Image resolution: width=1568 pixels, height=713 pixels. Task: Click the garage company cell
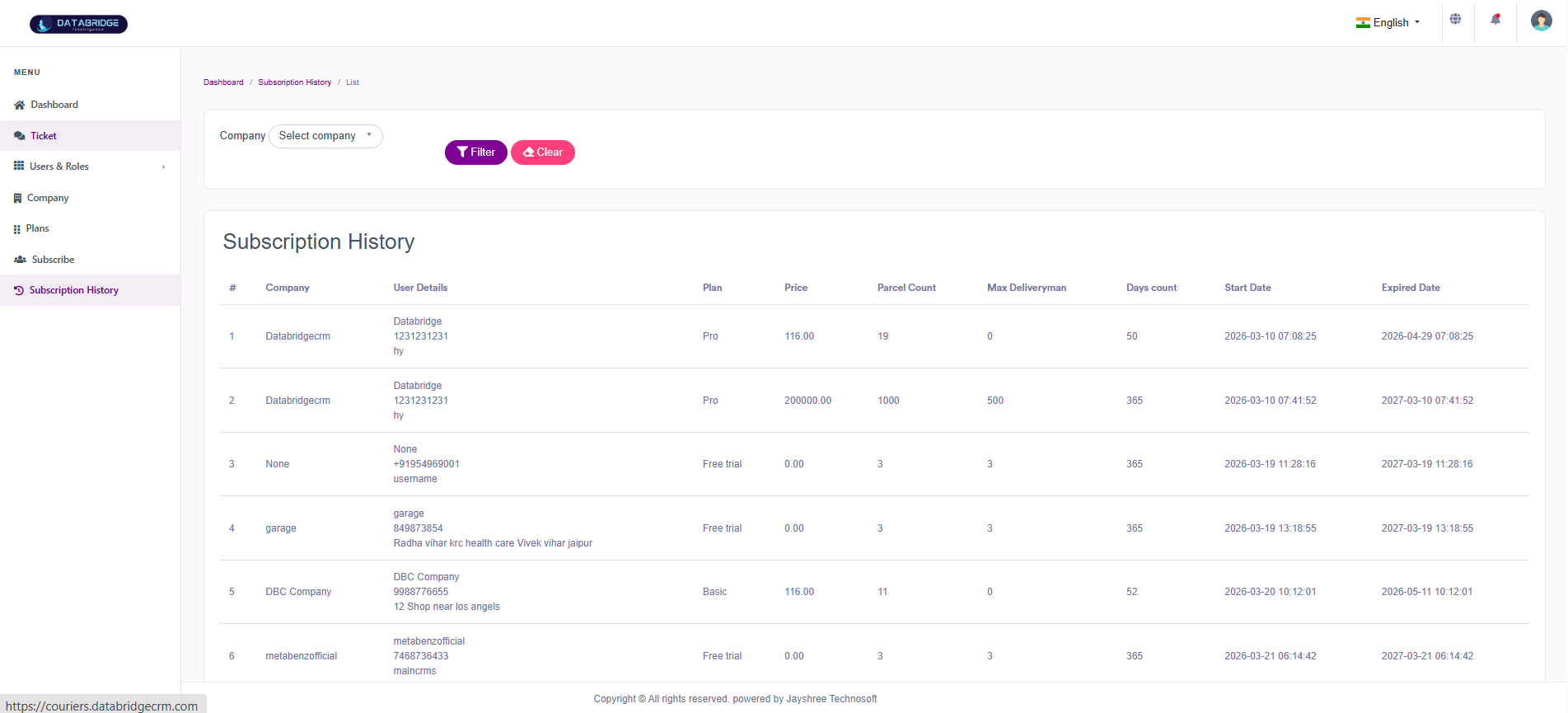point(281,528)
